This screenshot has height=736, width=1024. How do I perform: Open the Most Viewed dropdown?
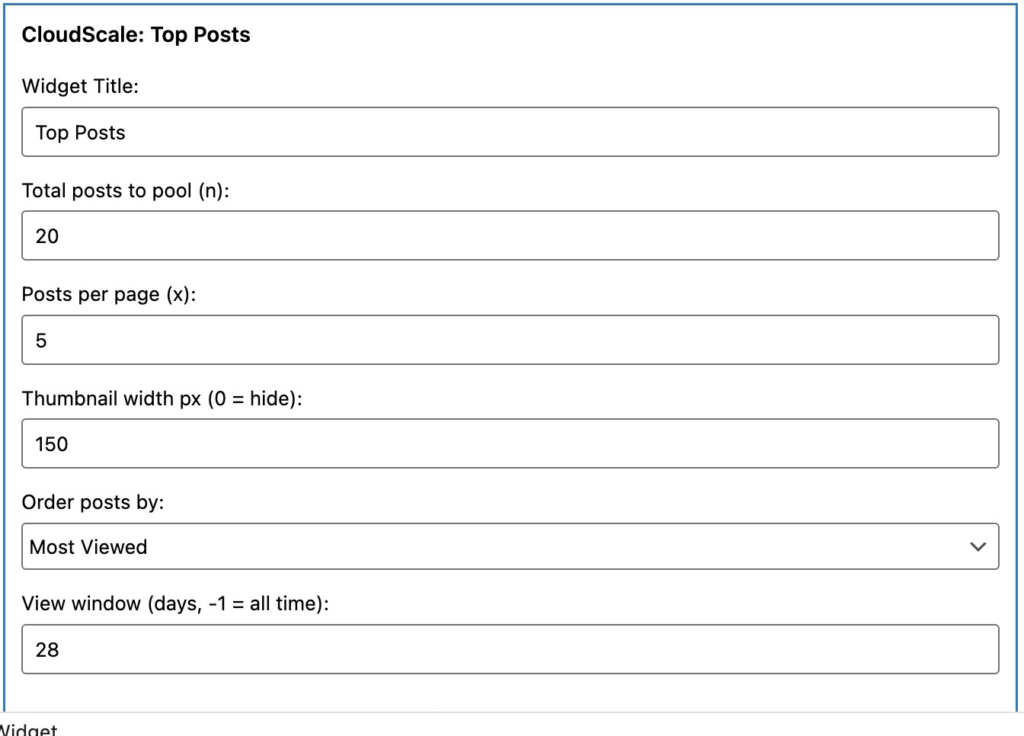(510, 547)
